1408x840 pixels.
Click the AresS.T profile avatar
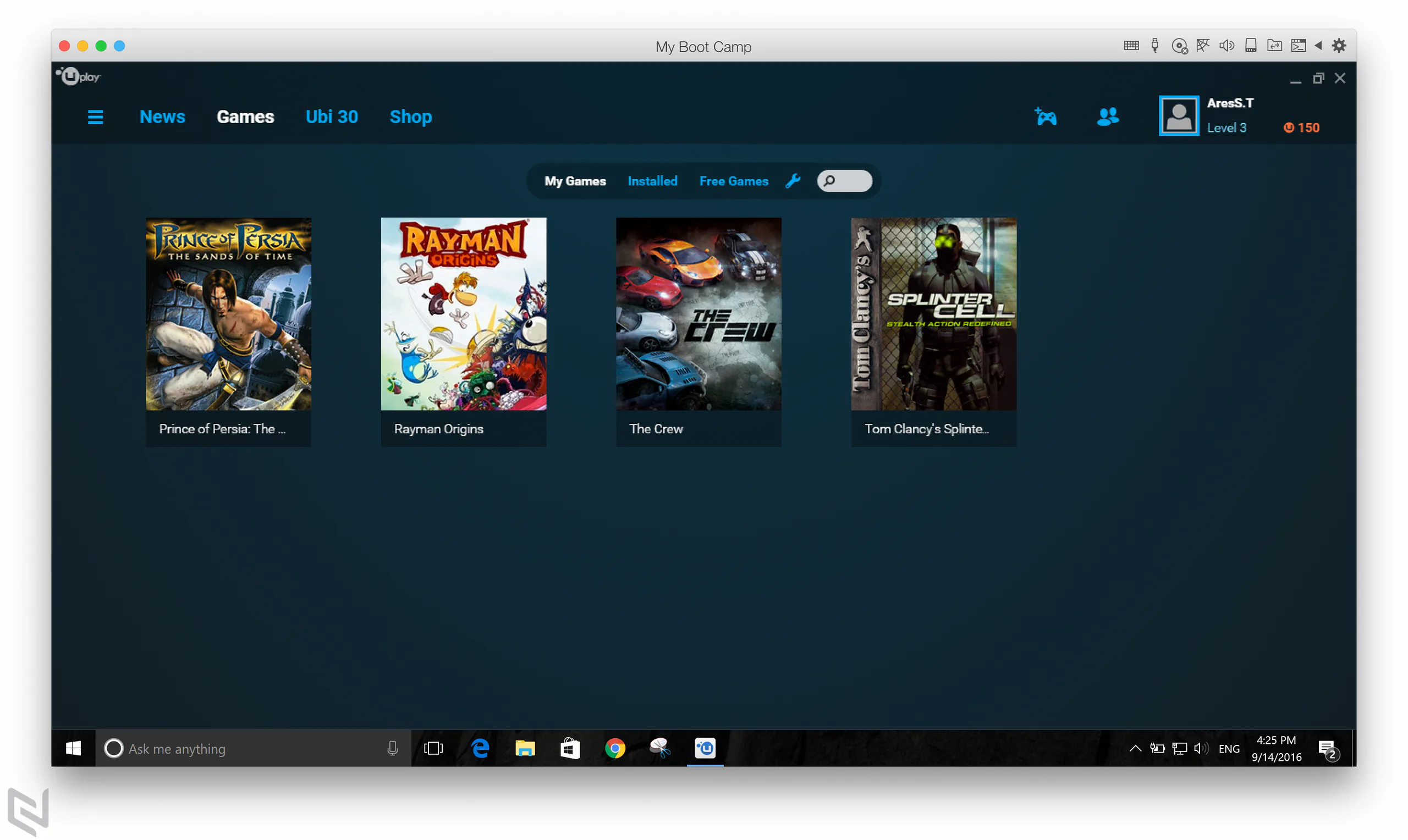tap(1179, 115)
